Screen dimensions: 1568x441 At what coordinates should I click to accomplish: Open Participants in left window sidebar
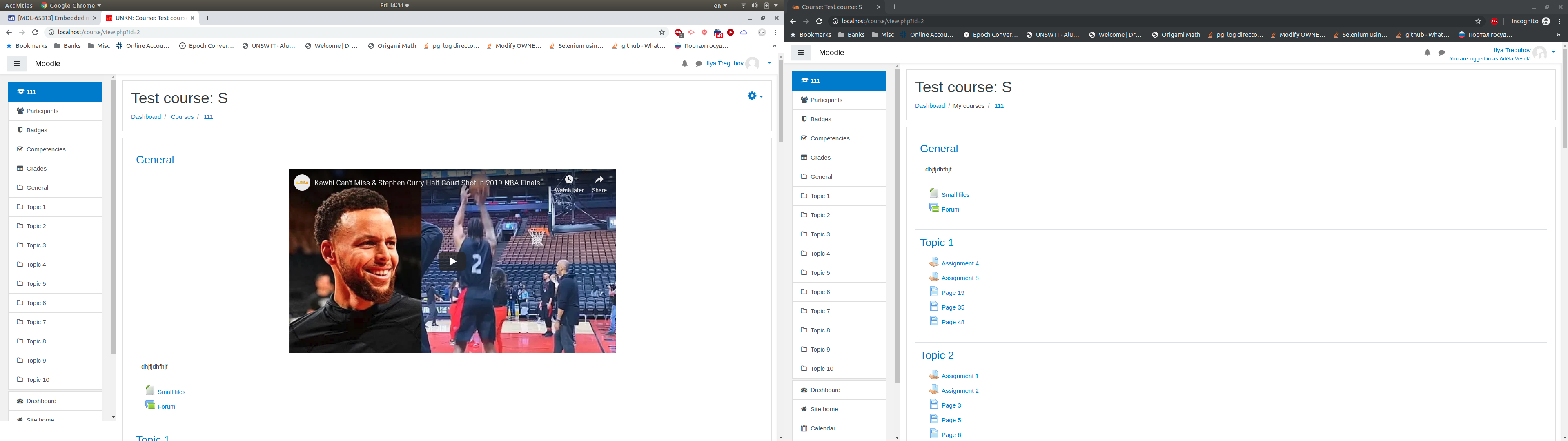(55, 111)
